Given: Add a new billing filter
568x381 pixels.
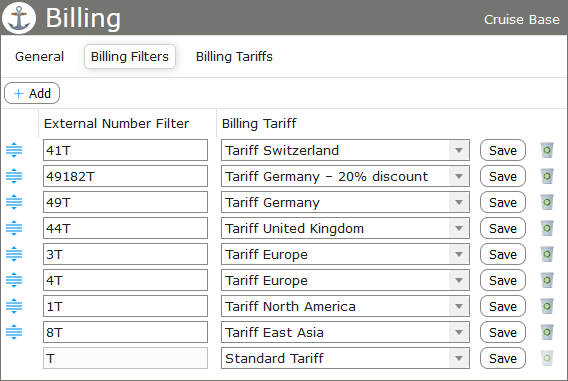Looking at the screenshot, I should [32, 93].
